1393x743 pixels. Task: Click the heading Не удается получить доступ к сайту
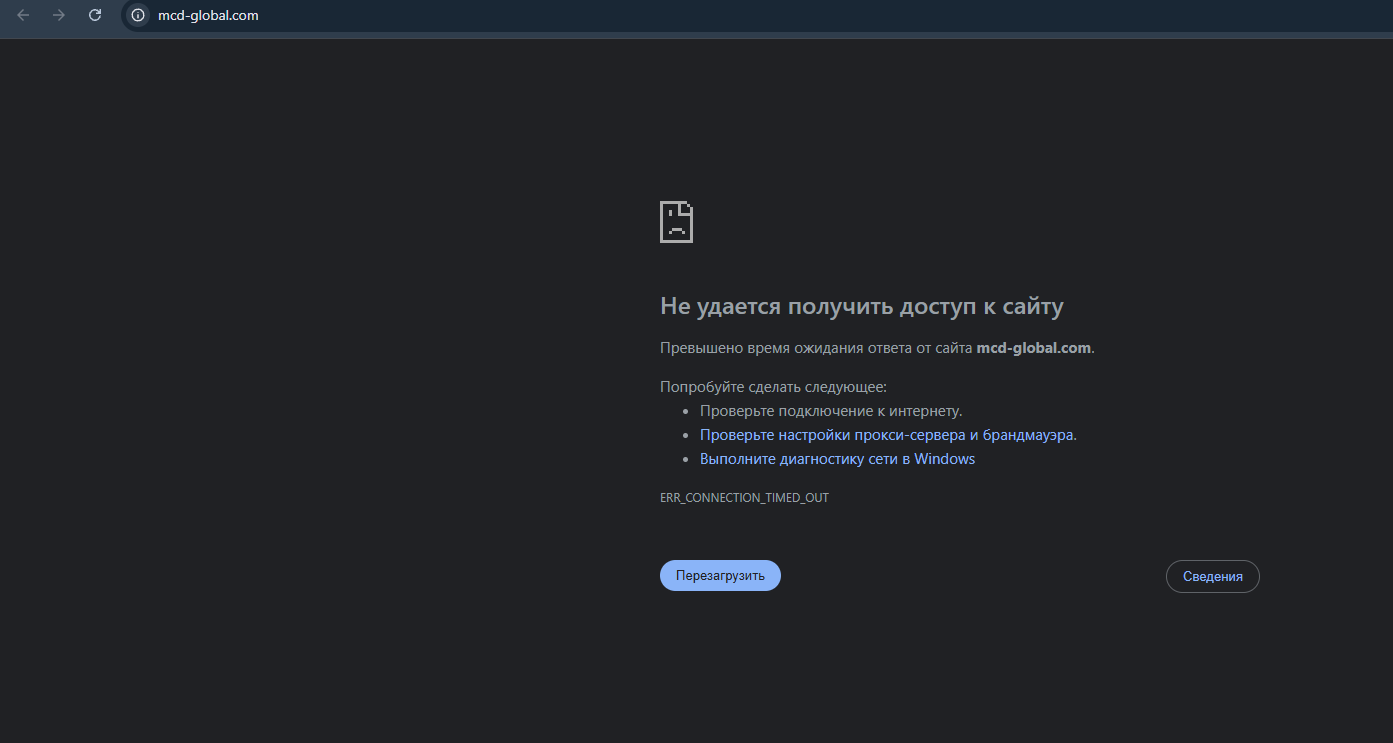click(x=862, y=306)
